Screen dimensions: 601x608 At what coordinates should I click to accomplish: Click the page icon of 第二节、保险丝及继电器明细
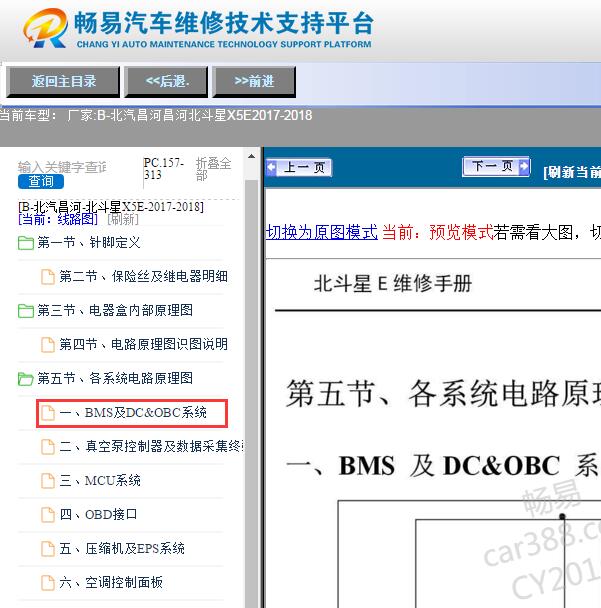click(48, 277)
